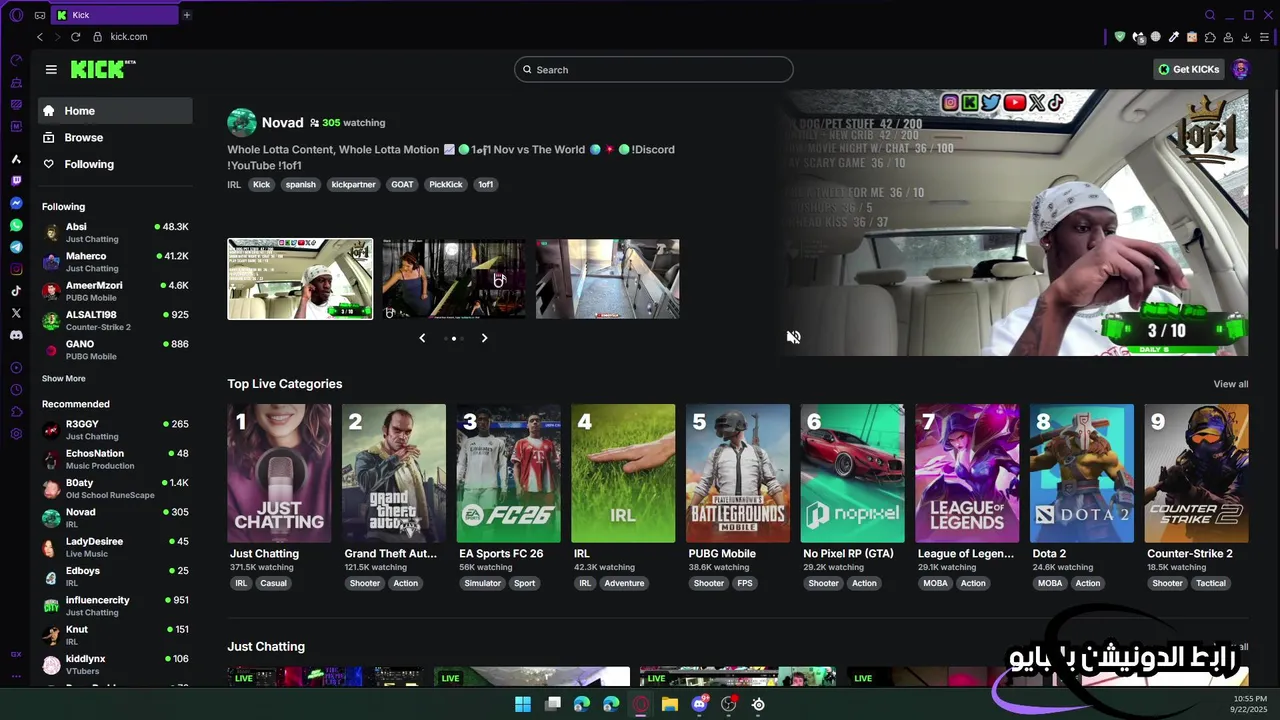The width and height of the screenshot is (1280, 720).
Task: Open Discord in the Opera sidebar
Action: 16,335
